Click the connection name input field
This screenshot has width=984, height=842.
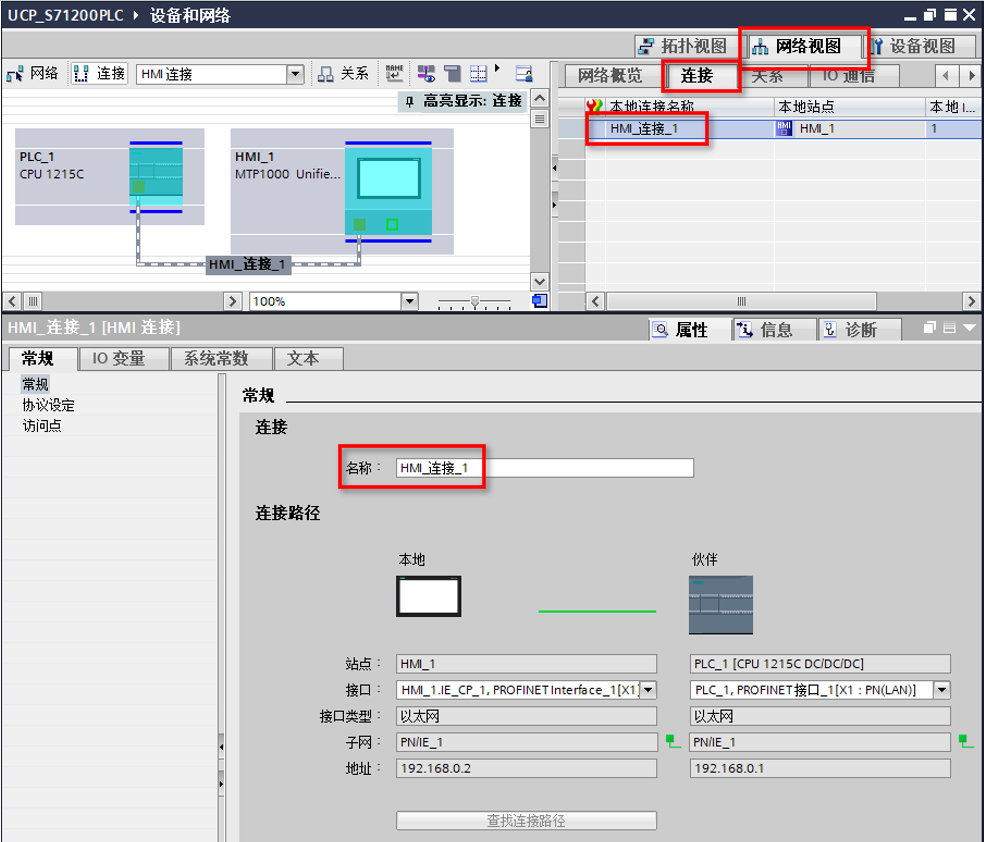point(544,468)
